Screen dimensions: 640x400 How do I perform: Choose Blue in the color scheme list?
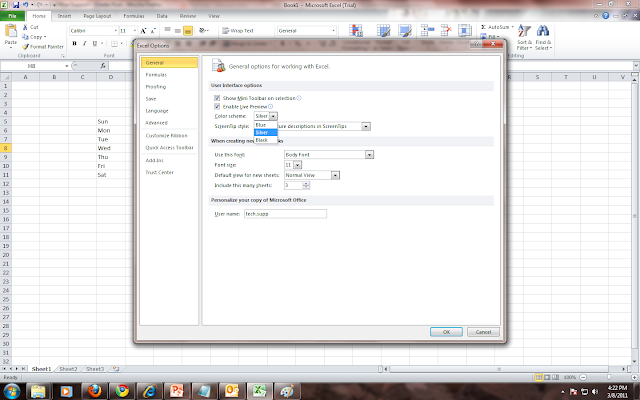[265, 125]
